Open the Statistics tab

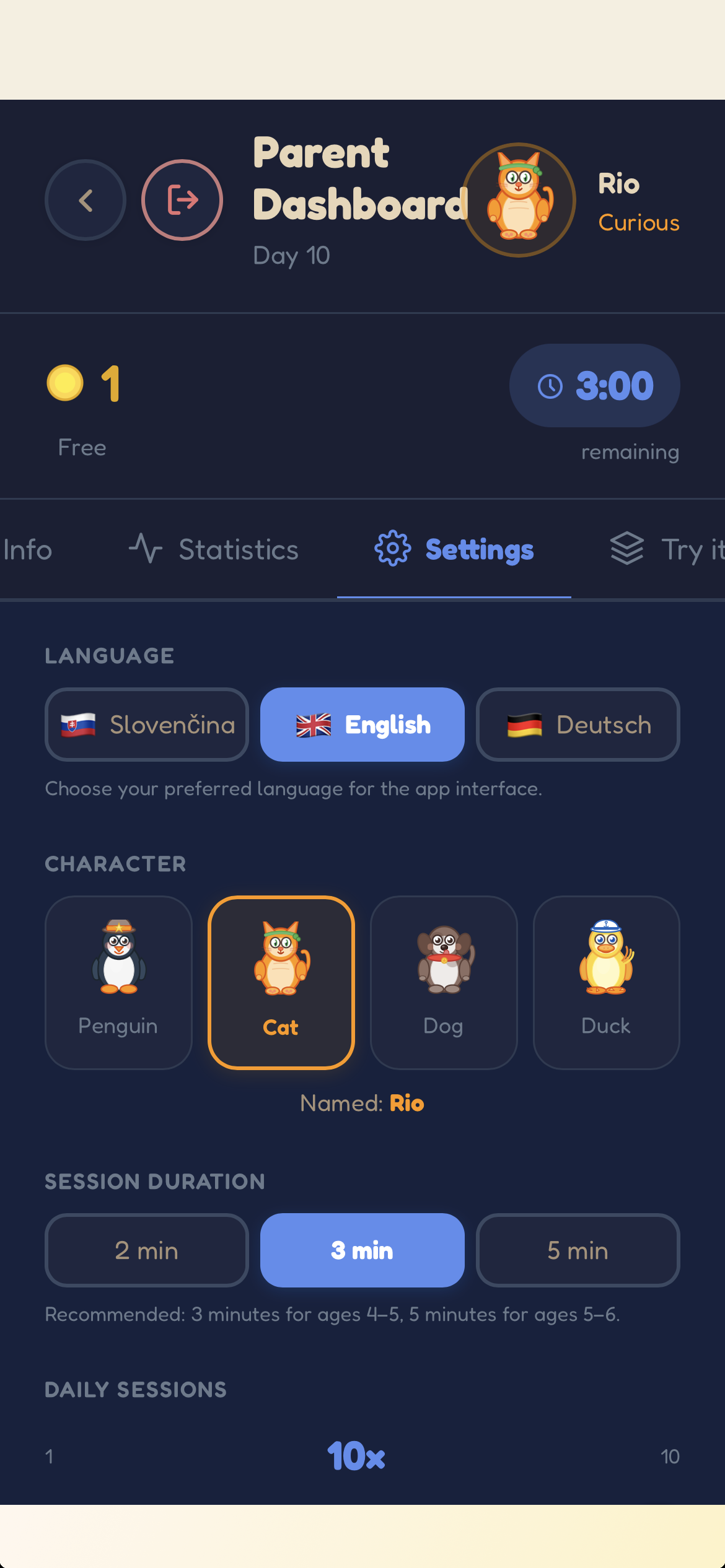coord(214,549)
